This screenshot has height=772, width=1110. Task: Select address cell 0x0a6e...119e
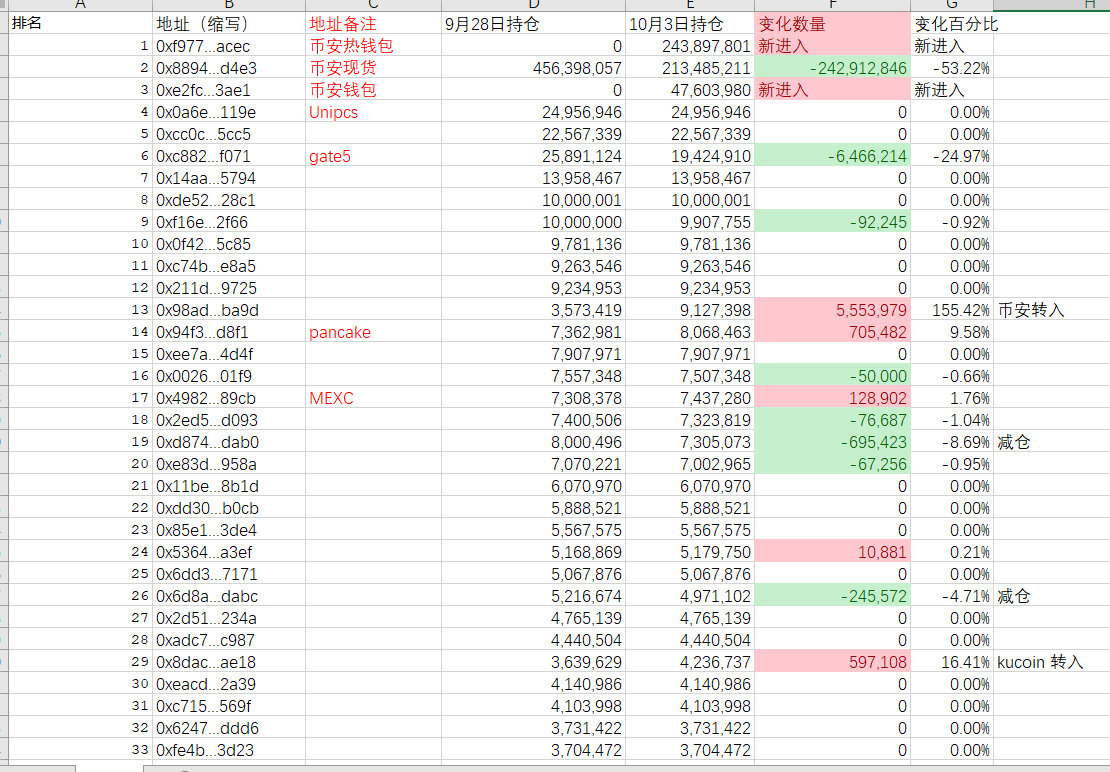(229, 112)
